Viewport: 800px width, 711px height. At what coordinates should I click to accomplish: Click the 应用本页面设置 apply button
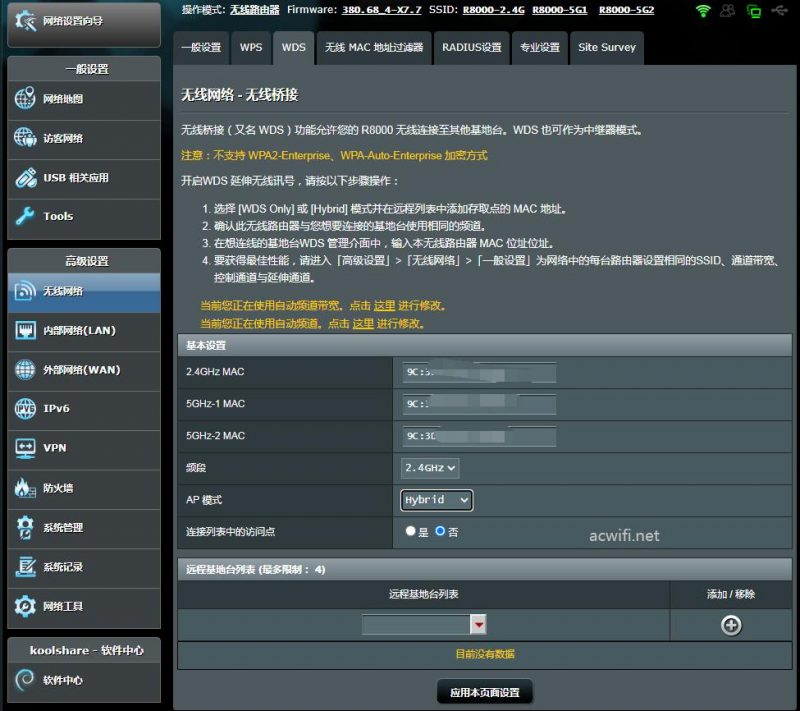[x=485, y=692]
